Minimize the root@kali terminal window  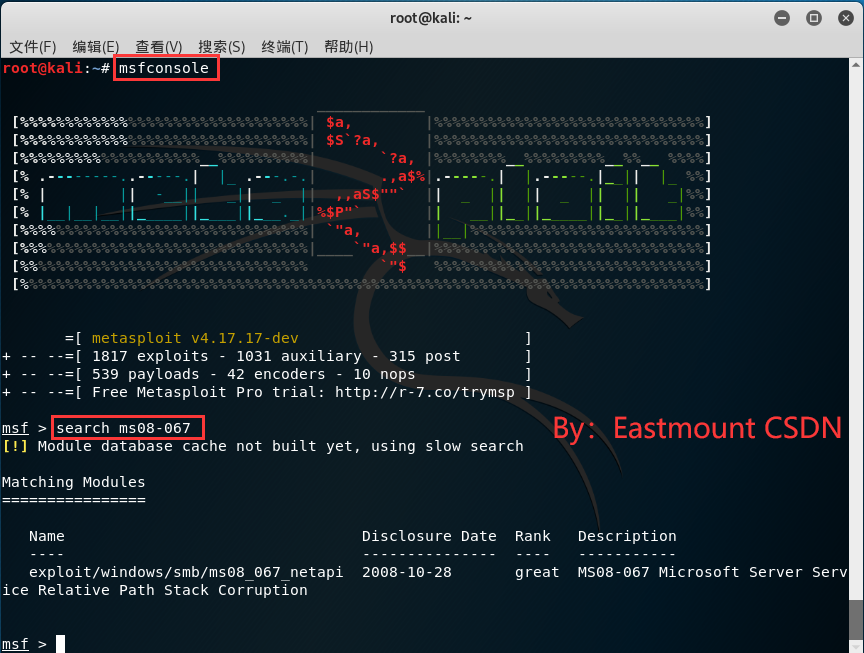(x=781, y=18)
